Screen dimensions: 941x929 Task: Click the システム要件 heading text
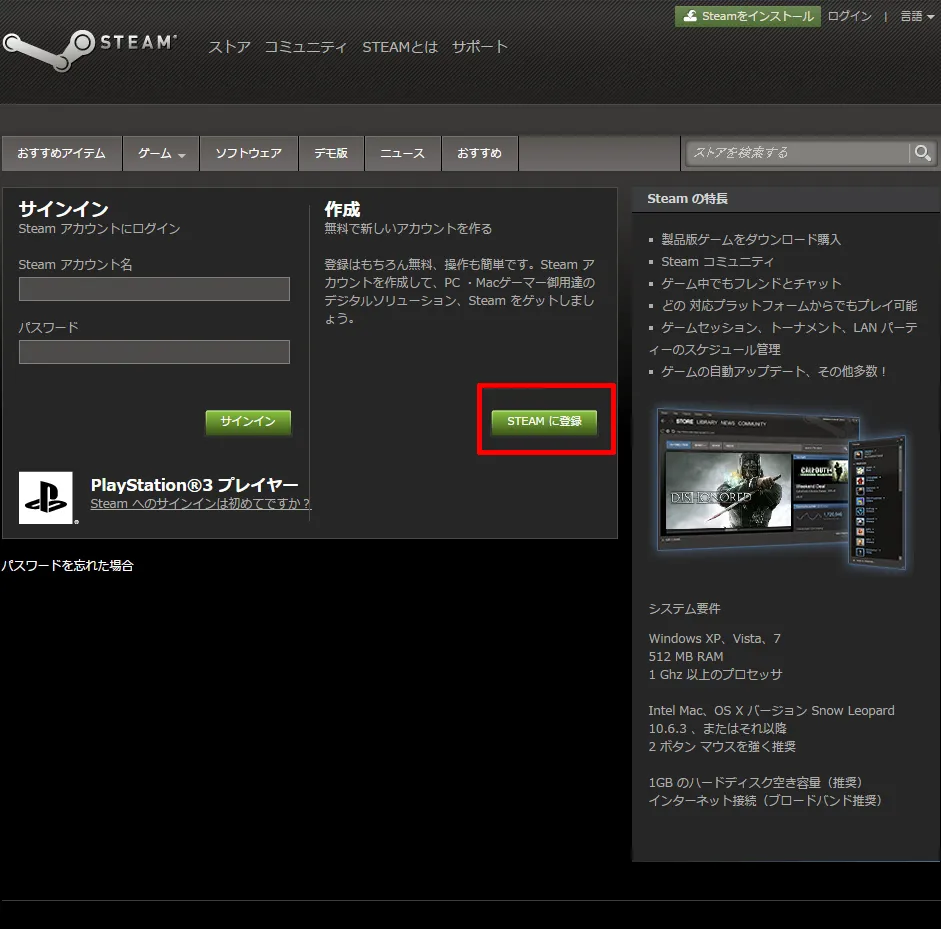684,609
